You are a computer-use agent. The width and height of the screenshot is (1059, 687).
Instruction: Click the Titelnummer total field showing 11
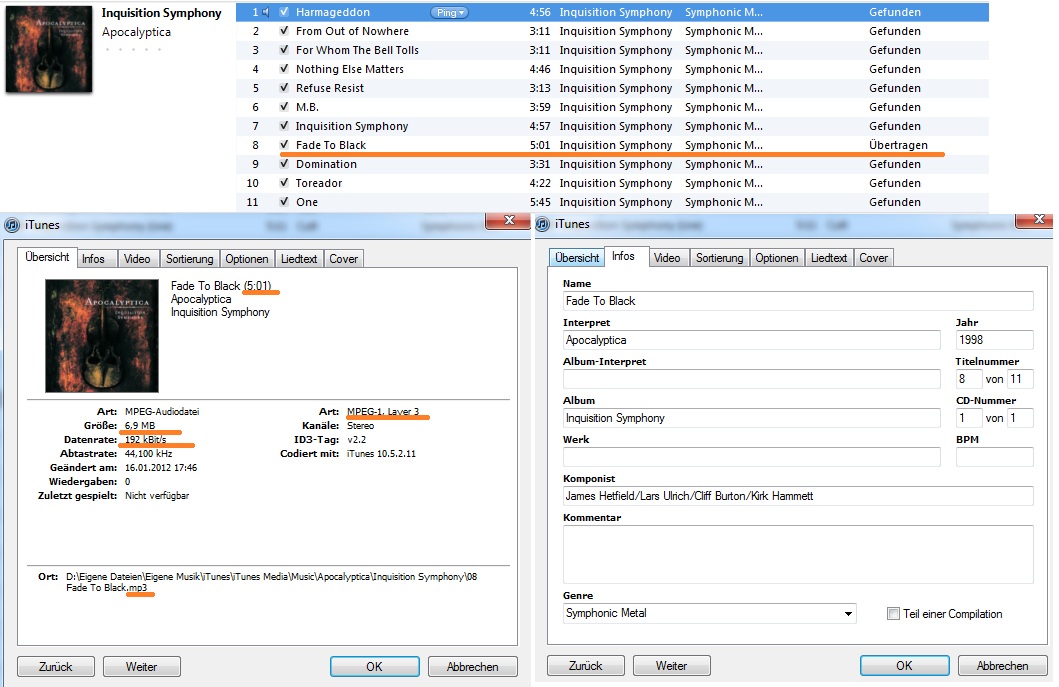[1020, 379]
